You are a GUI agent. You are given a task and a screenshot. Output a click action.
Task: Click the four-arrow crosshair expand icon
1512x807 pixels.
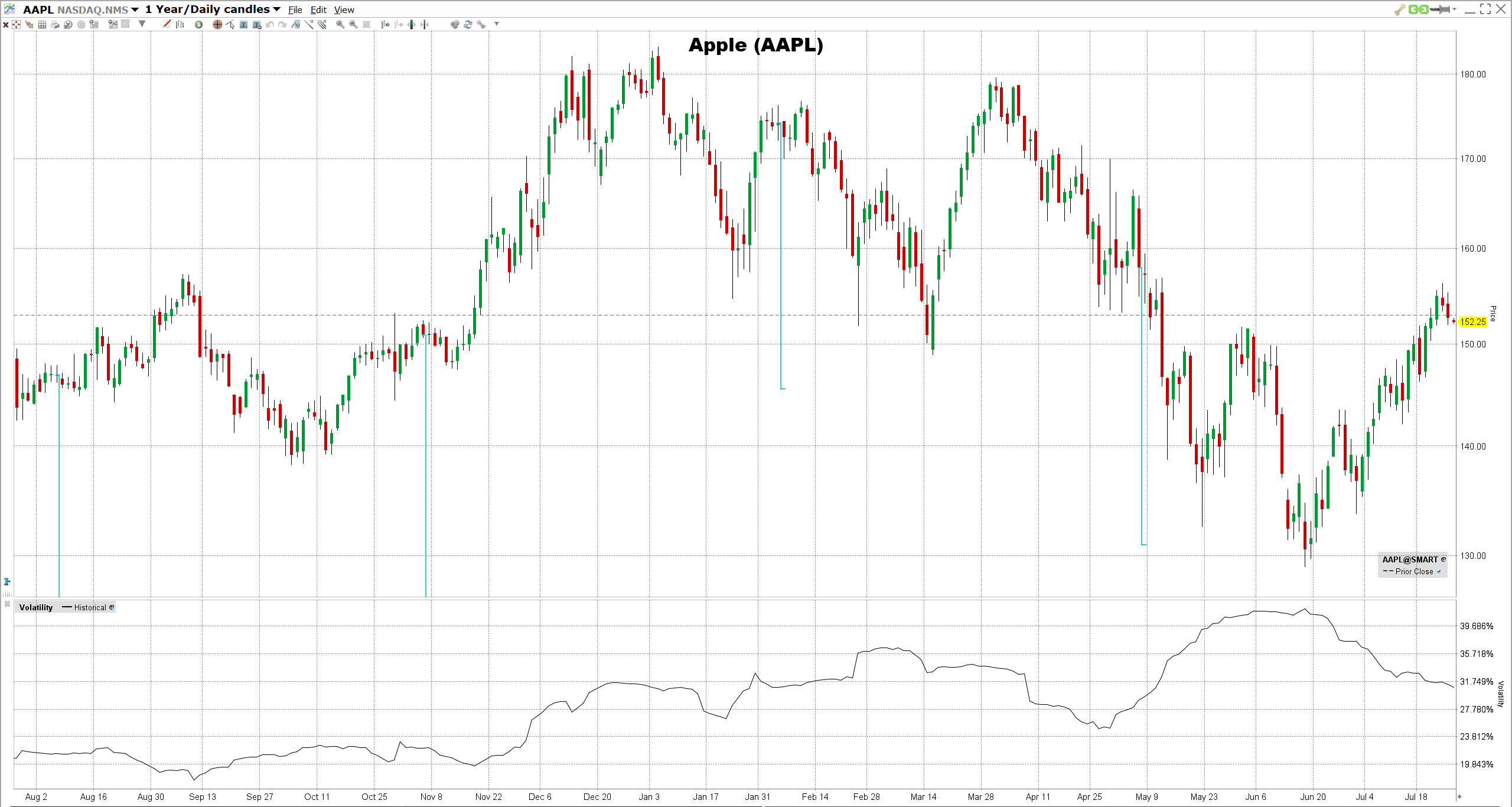17,24
